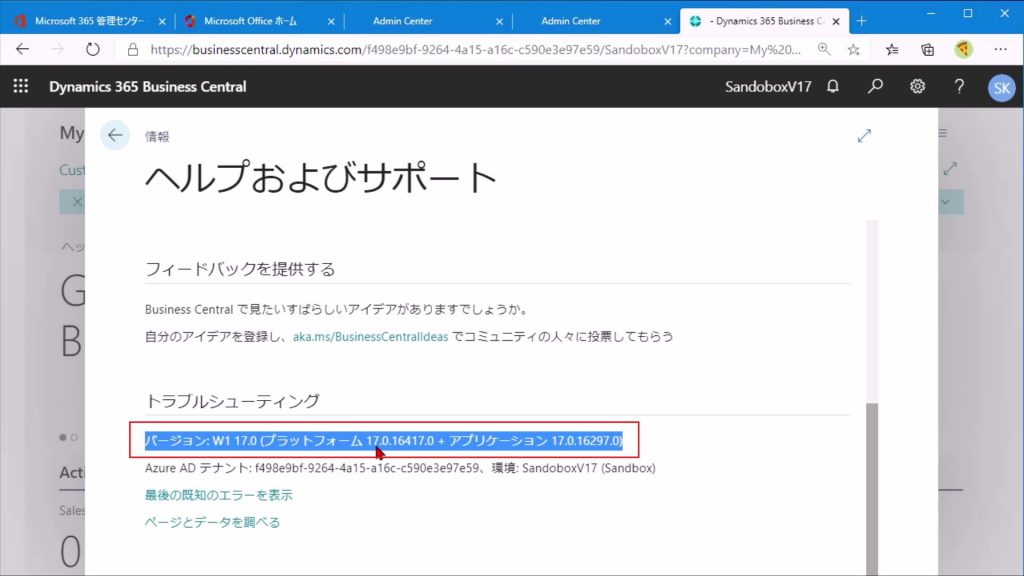Close the Dynamics 365 Business Central tab
Viewport: 1024px width, 576px height.
[x=836, y=22]
